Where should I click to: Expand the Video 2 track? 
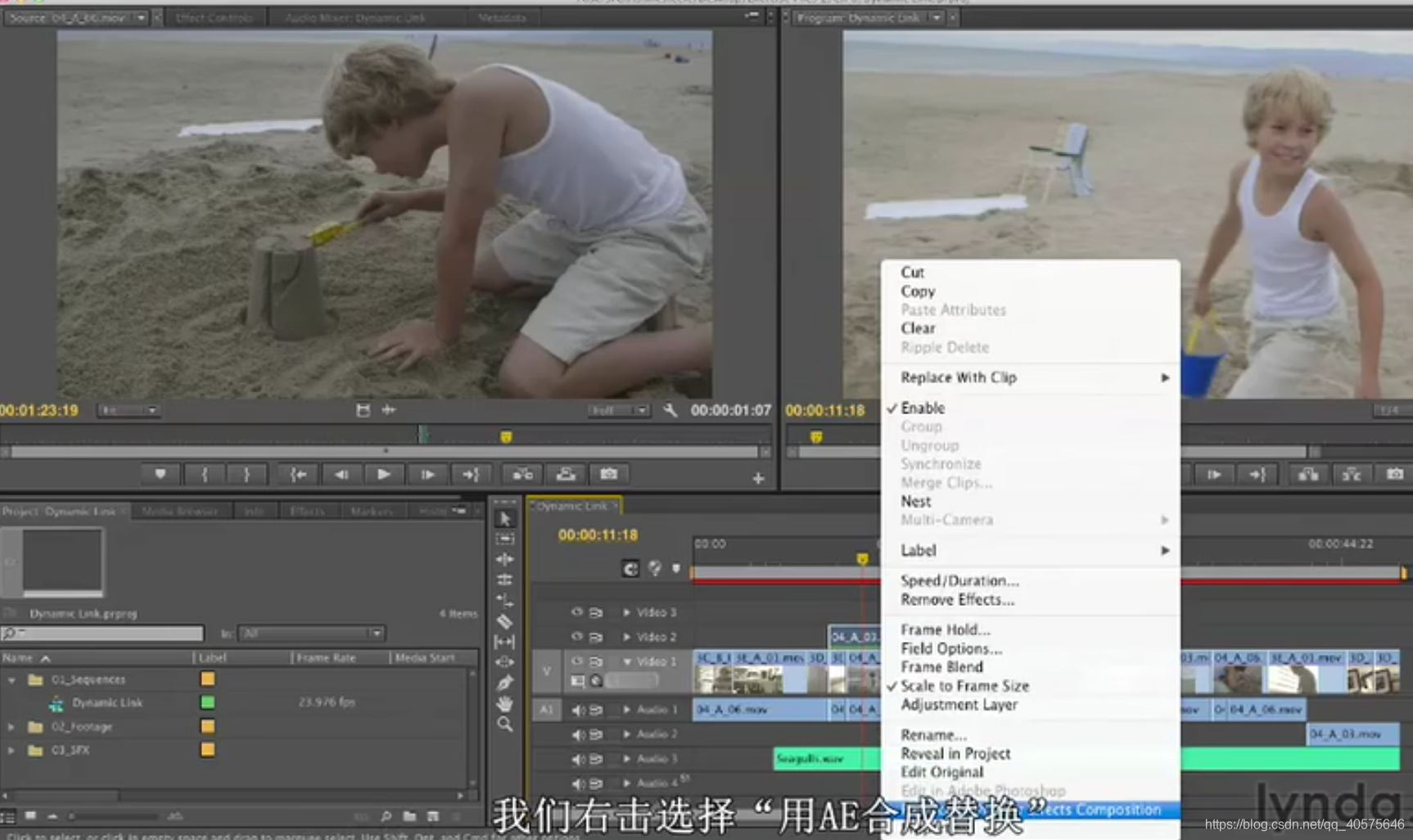click(x=627, y=637)
